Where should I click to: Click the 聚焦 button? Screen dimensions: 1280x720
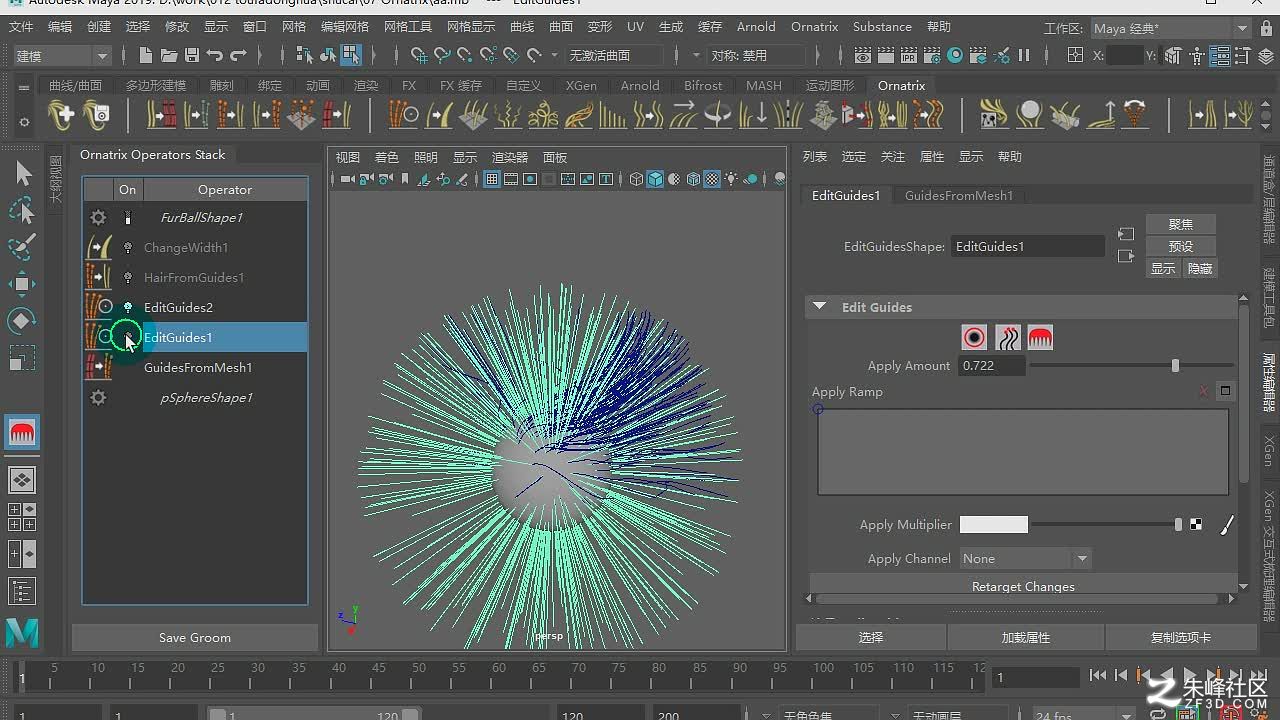pyautogui.click(x=1181, y=224)
